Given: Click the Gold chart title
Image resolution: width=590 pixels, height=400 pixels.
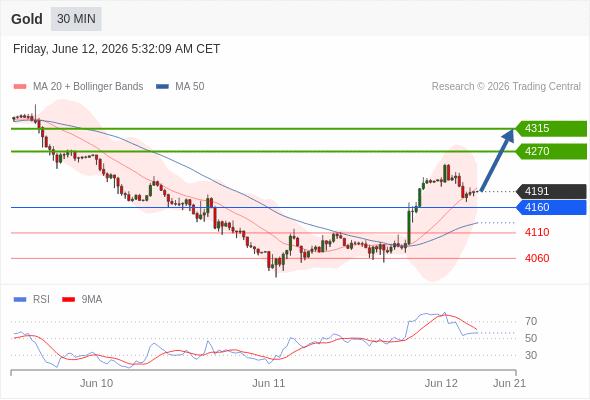Looking at the screenshot, I should point(27,19).
